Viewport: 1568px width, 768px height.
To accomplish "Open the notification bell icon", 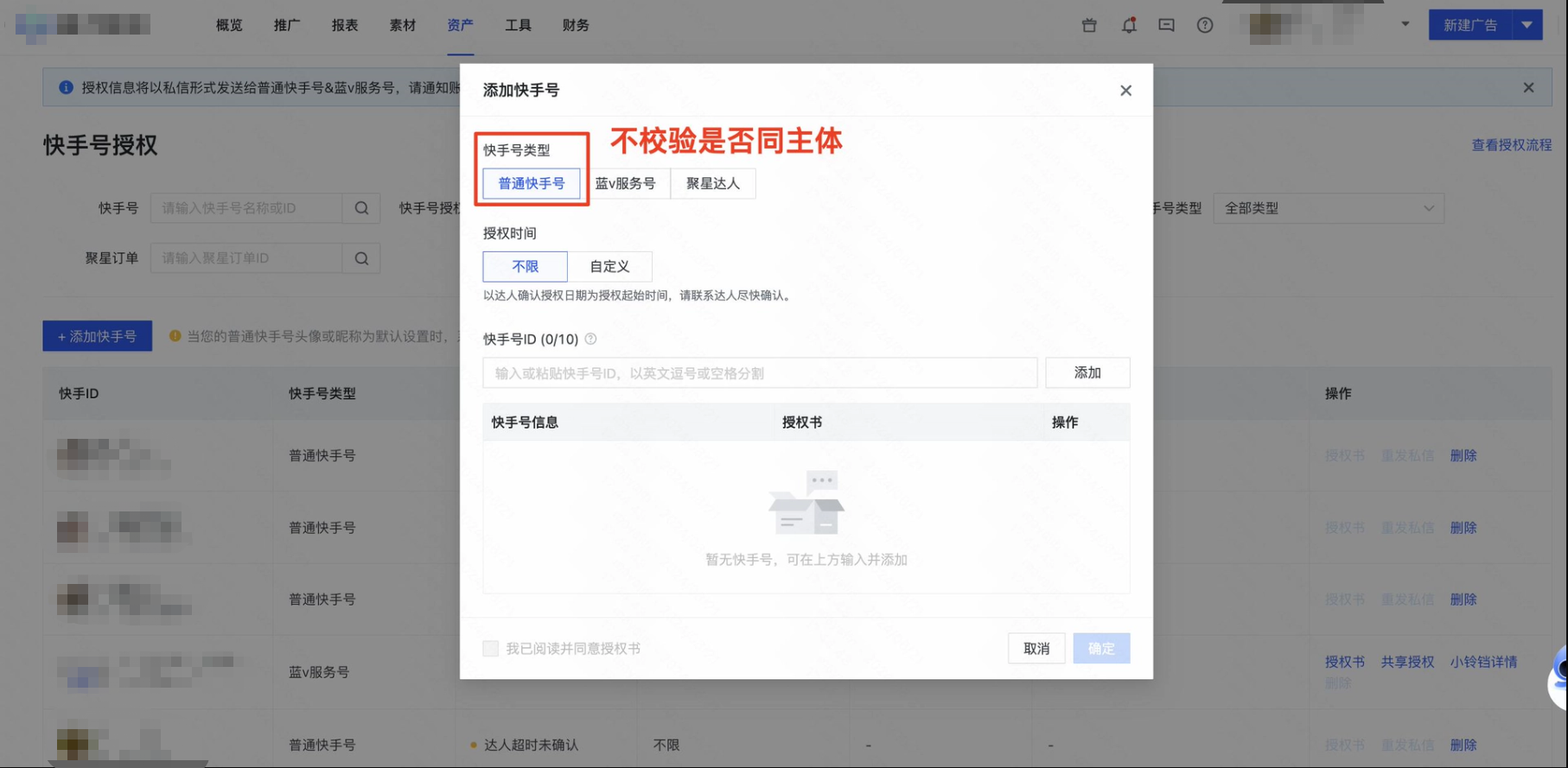I will 1129,25.
